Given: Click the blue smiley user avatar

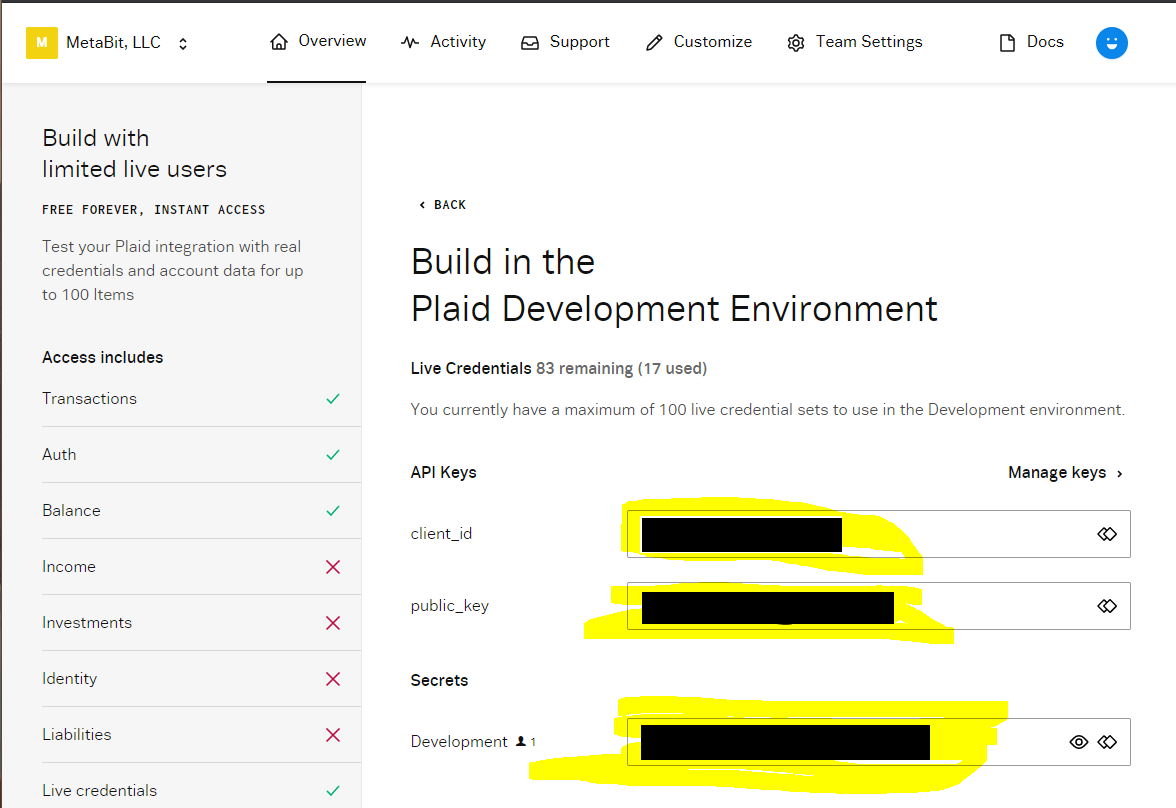Looking at the screenshot, I should click(1112, 43).
